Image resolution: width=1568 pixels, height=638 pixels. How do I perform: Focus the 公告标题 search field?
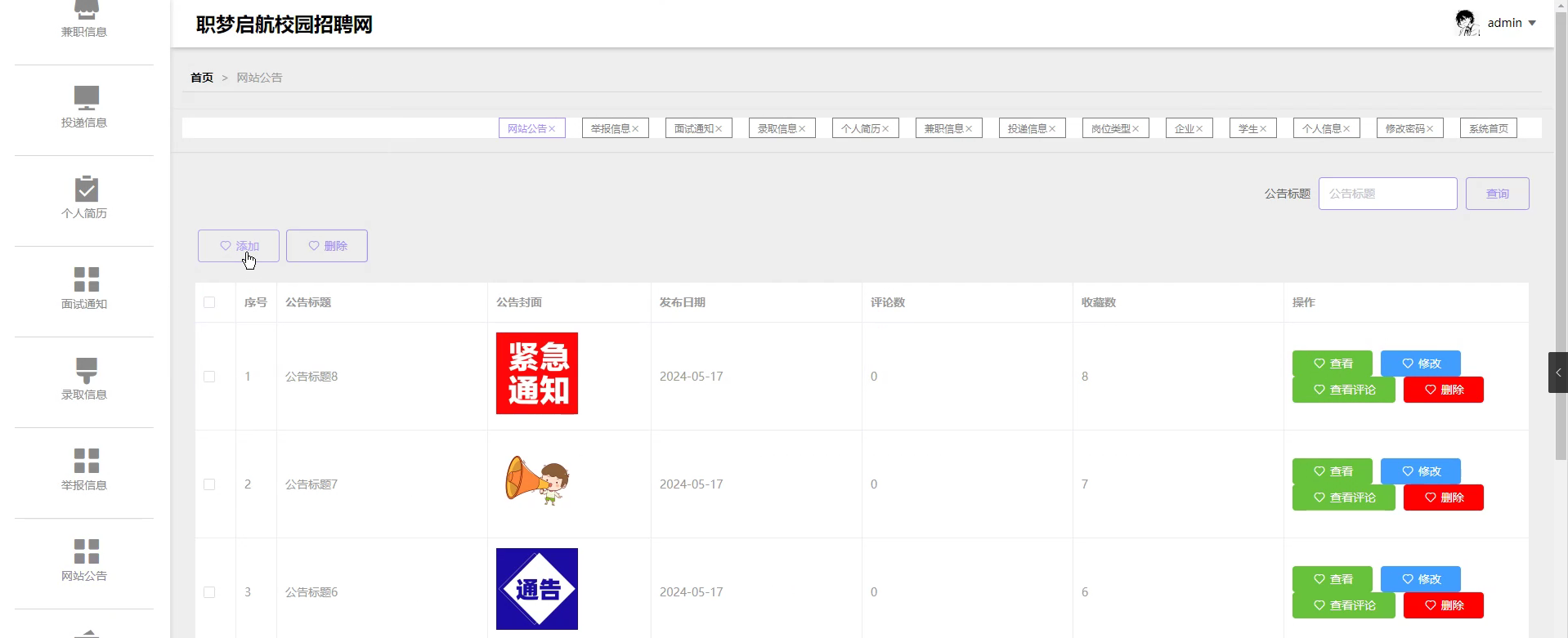[1387, 194]
